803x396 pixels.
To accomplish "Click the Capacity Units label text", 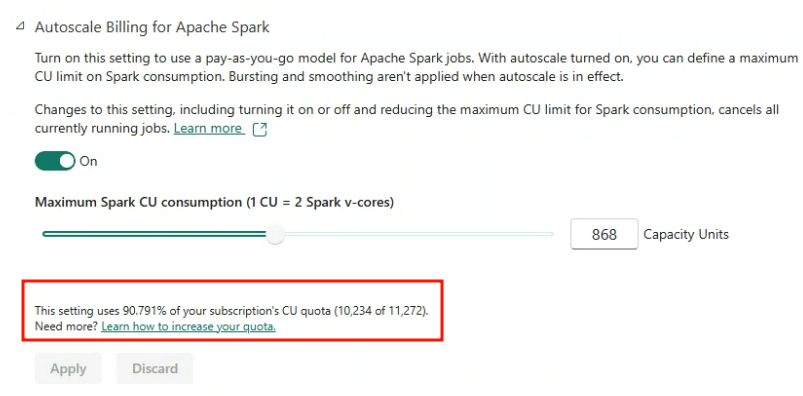I will coord(686,235).
